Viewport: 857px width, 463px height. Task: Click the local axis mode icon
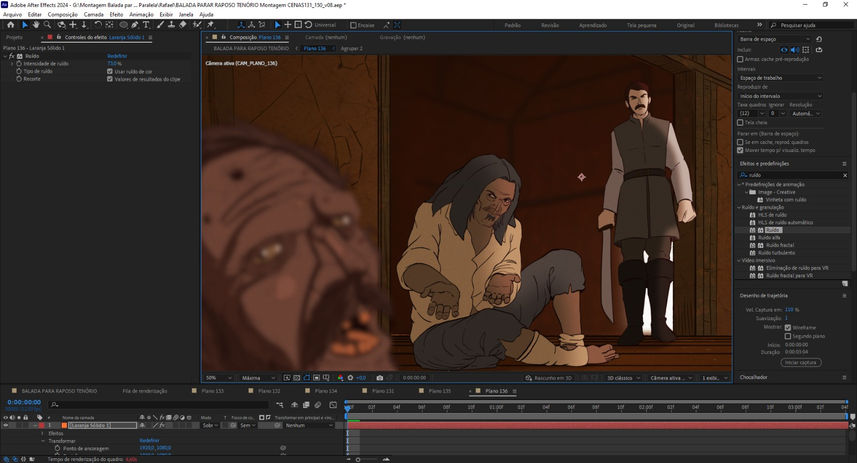click(x=240, y=25)
